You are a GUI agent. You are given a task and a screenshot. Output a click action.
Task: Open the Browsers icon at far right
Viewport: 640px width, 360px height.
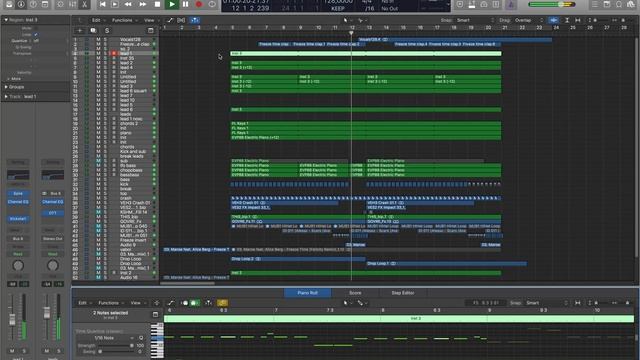click(x=631, y=4)
